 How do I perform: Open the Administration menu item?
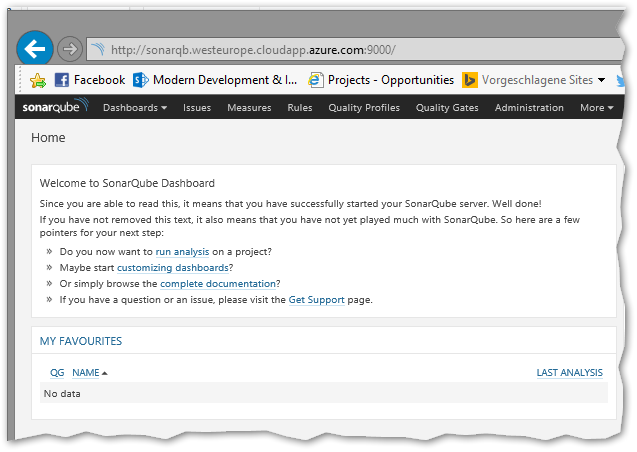(x=529, y=108)
